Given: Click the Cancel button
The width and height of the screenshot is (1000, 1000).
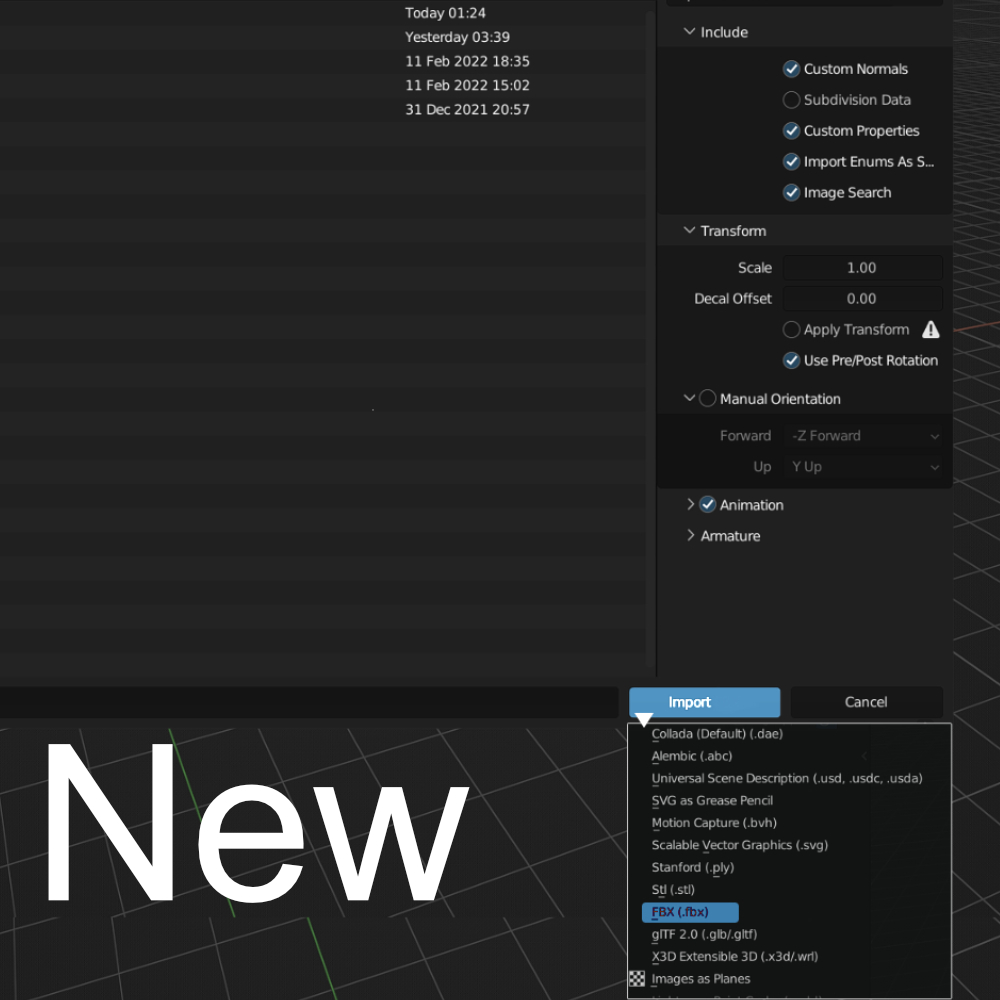Looking at the screenshot, I should 866,702.
